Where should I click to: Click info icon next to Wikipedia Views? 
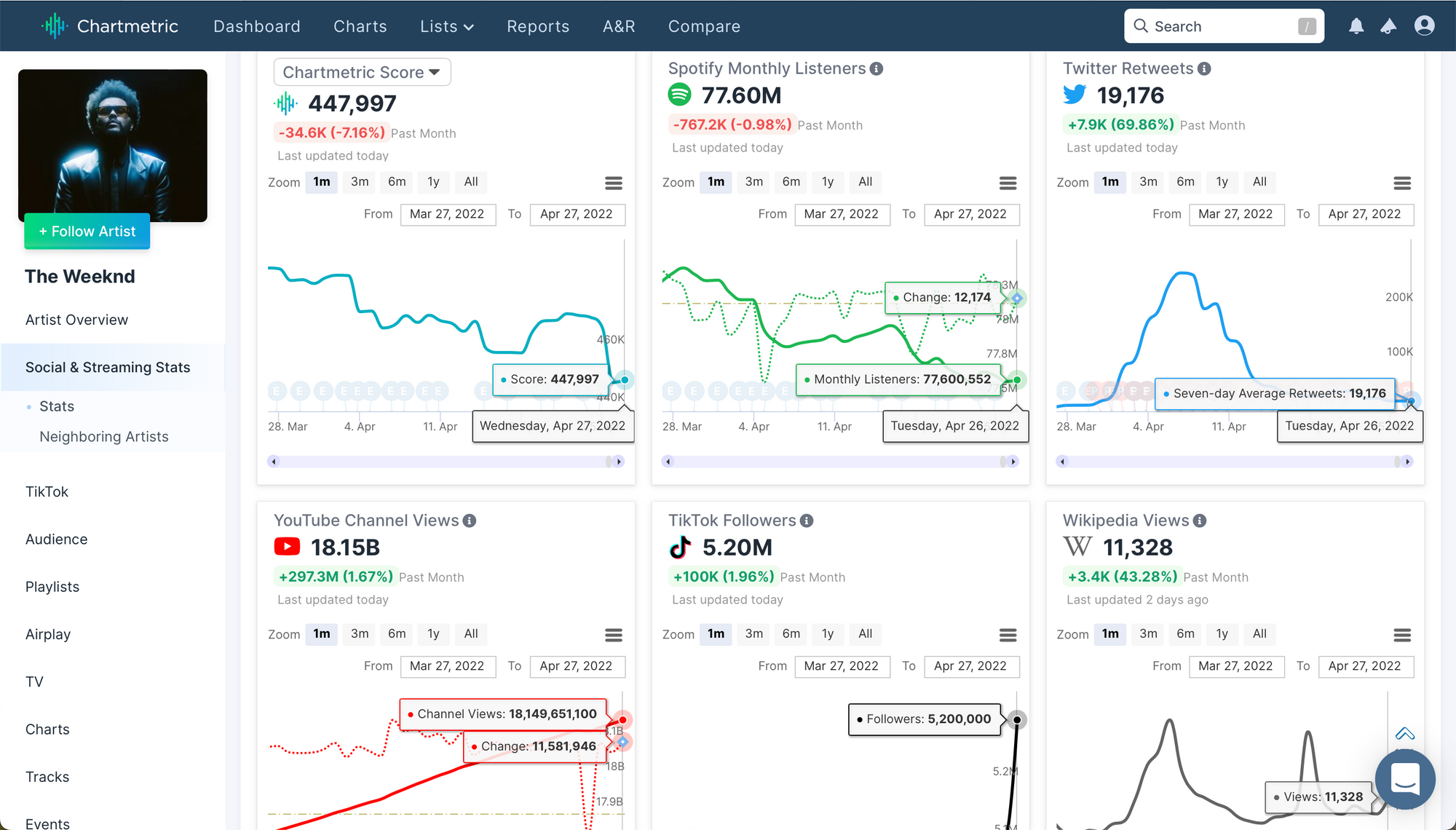[x=1200, y=521]
